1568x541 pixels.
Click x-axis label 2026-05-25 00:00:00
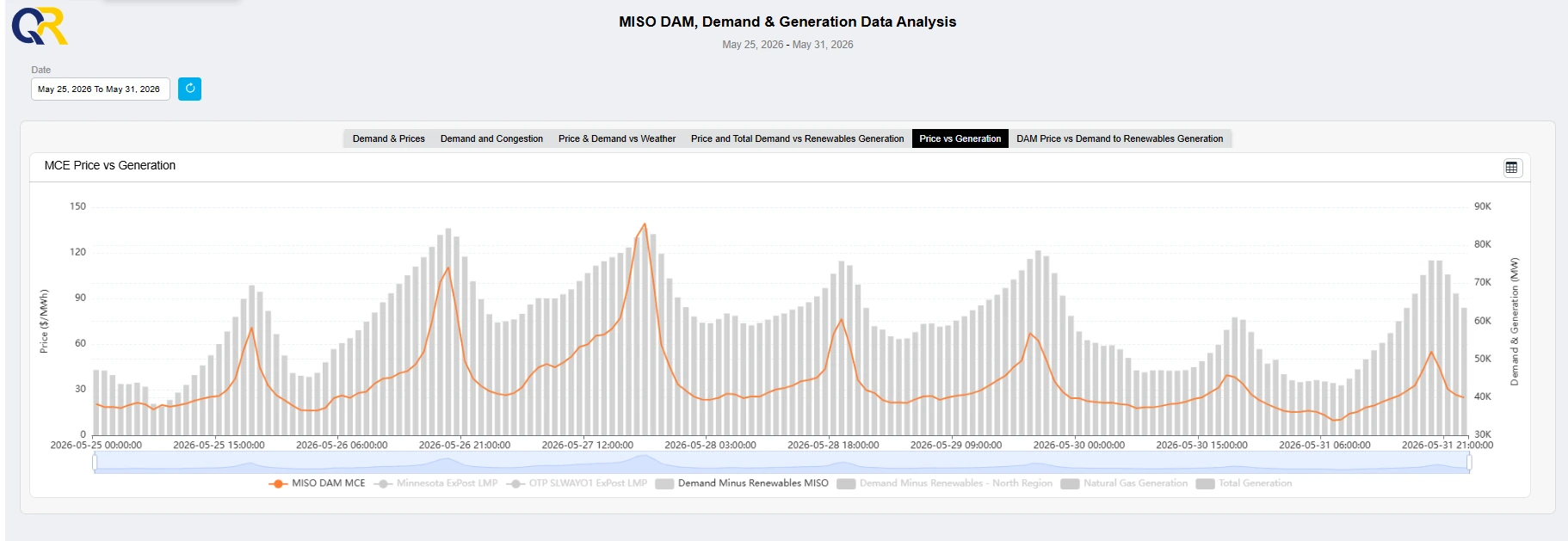(x=96, y=446)
